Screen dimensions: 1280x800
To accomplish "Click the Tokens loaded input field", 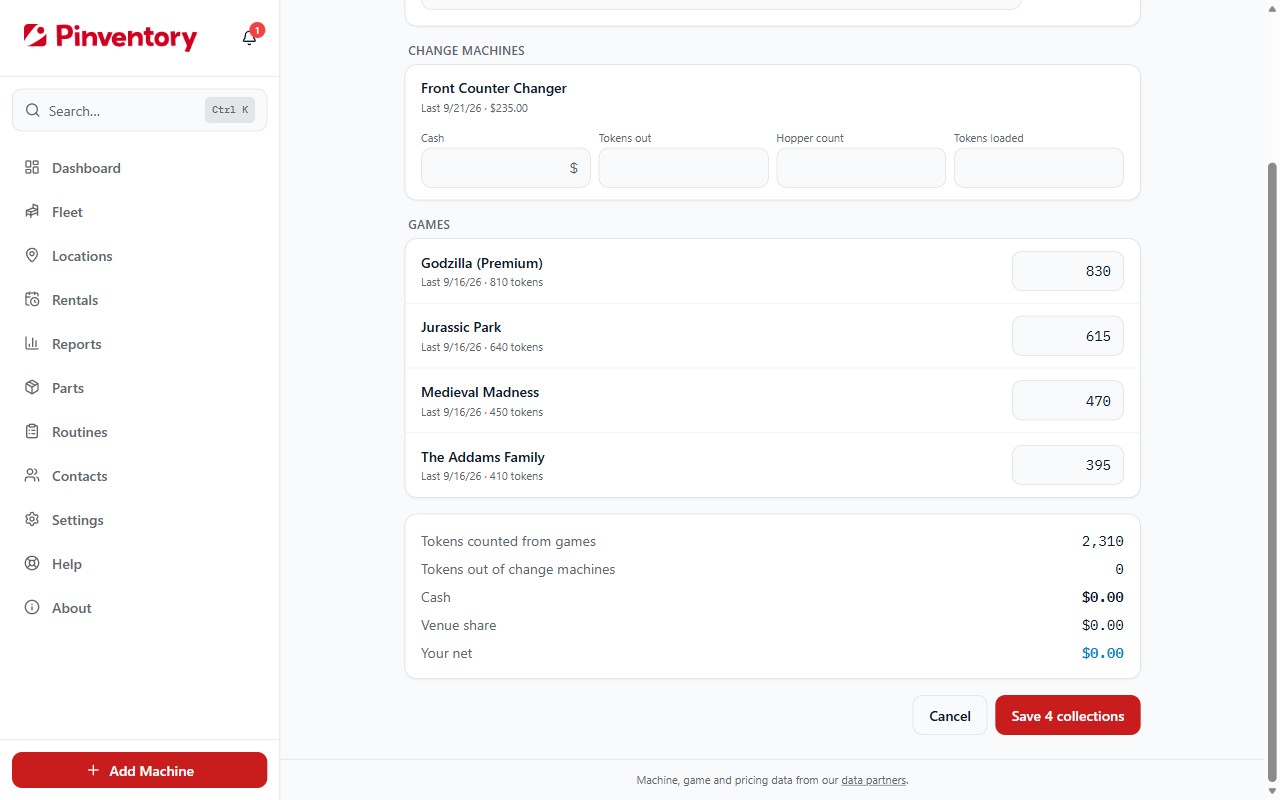I will (x=1039, y=168).
